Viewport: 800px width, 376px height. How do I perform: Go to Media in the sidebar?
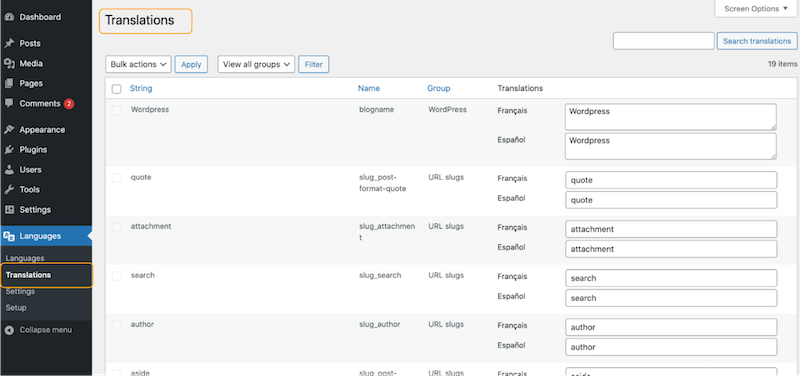pos(46,64)
